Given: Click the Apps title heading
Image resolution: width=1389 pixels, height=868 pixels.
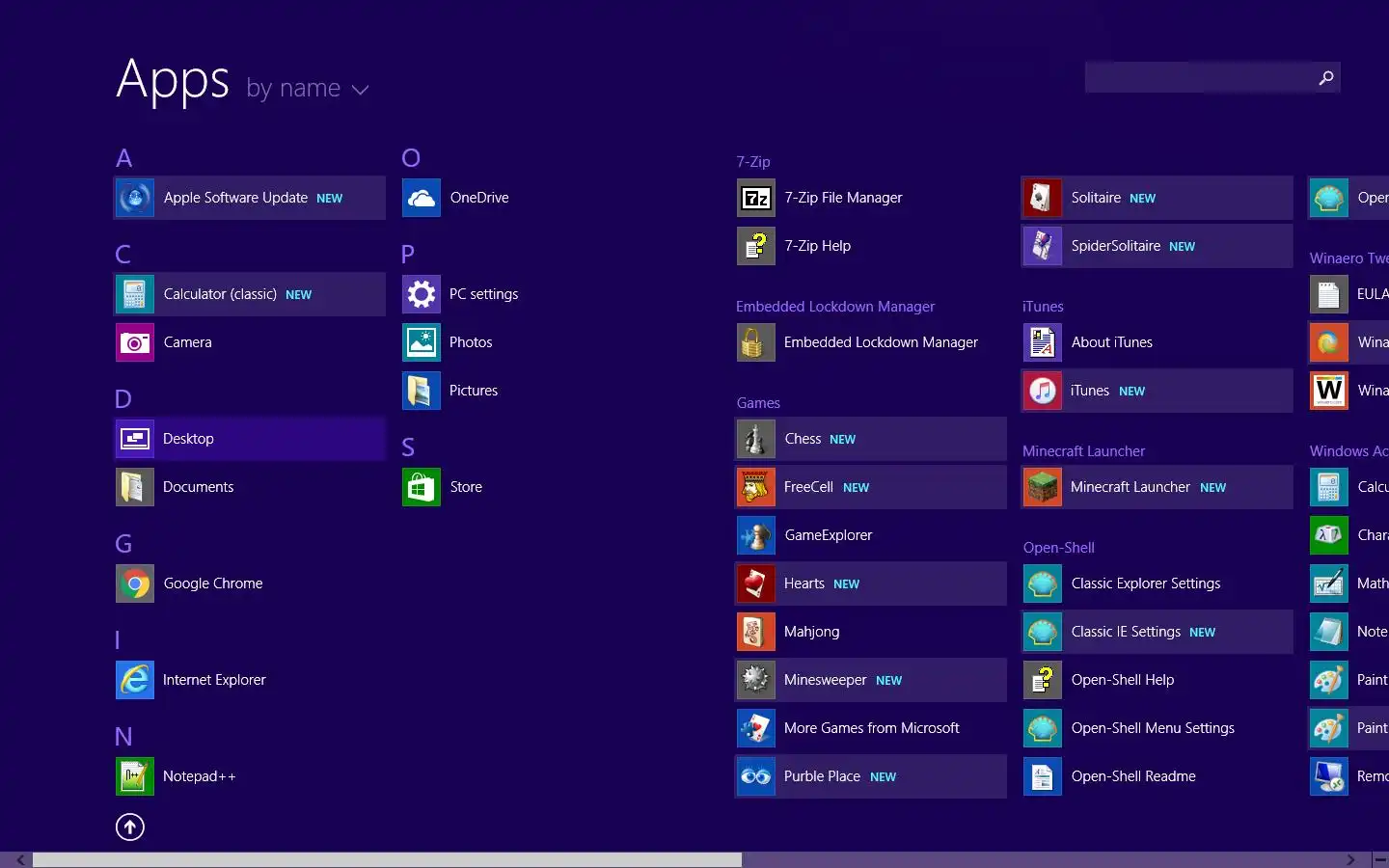Looking at the screenshot, I should [x=173, y=80].
